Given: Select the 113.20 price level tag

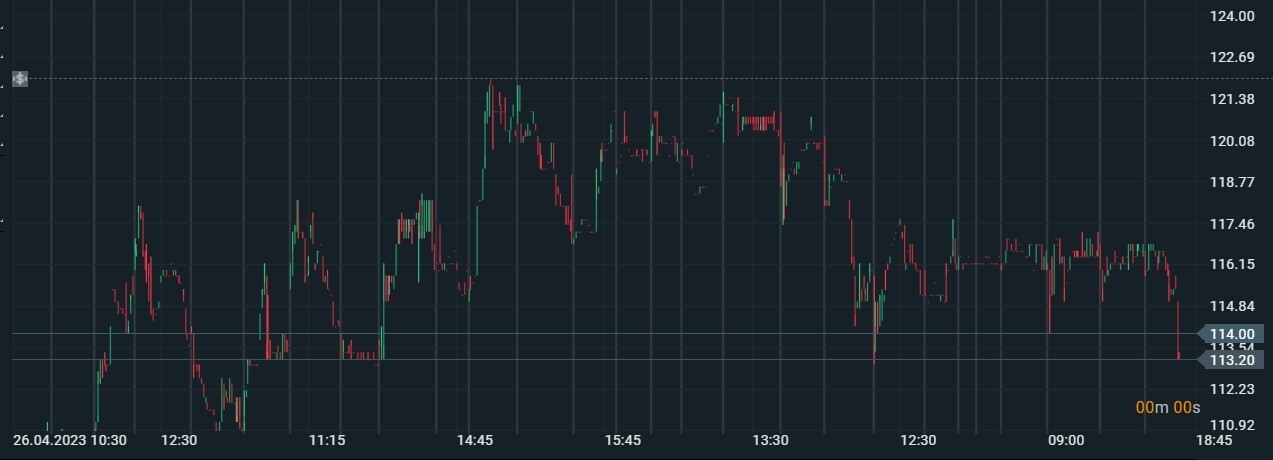Looking at the screenshot, I should (1231, 360).
